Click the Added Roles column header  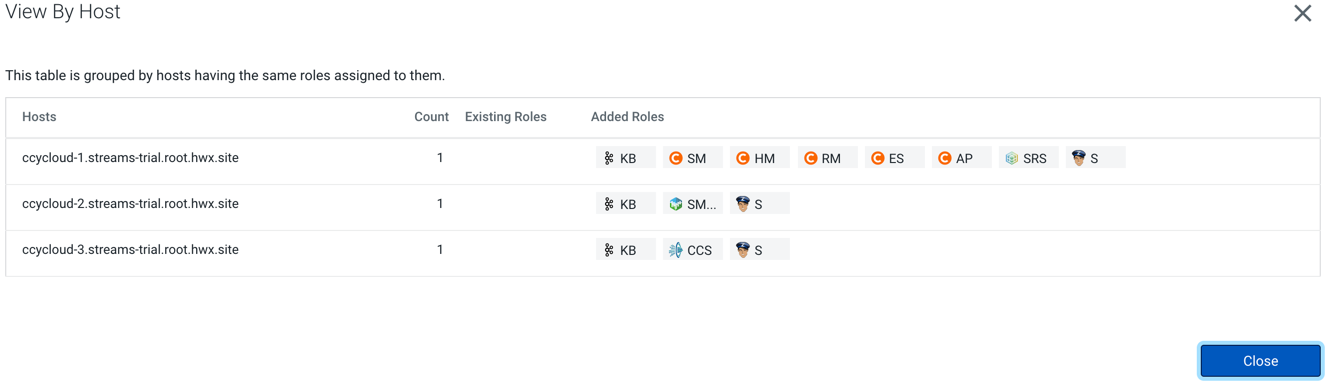627,117
